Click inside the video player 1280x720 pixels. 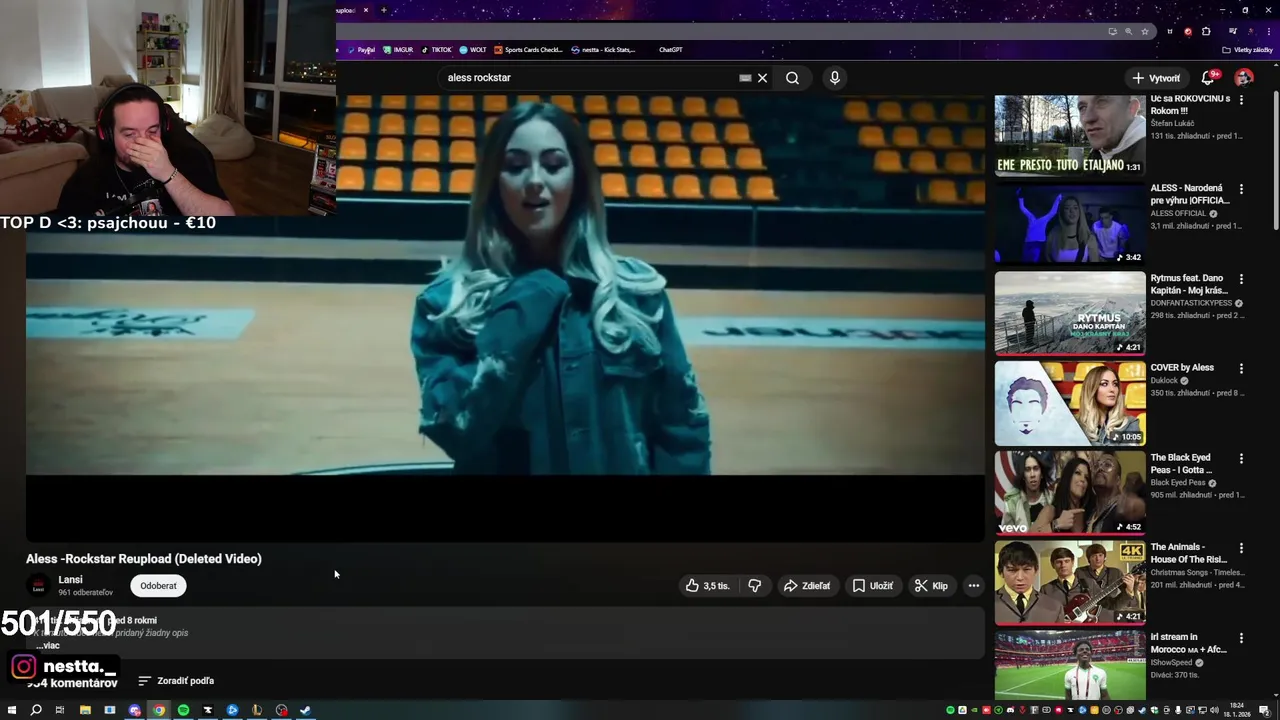(505, 318)
